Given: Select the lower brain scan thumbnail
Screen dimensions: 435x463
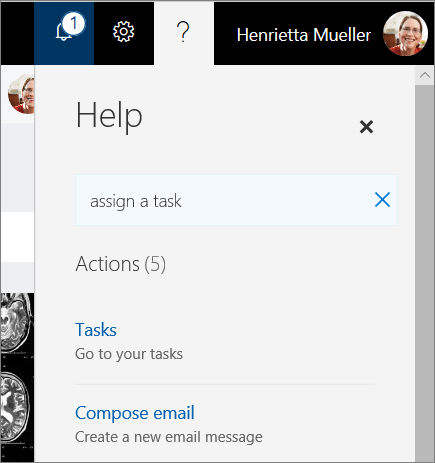Looking at the screenshot, I should [x=17, y=408].
